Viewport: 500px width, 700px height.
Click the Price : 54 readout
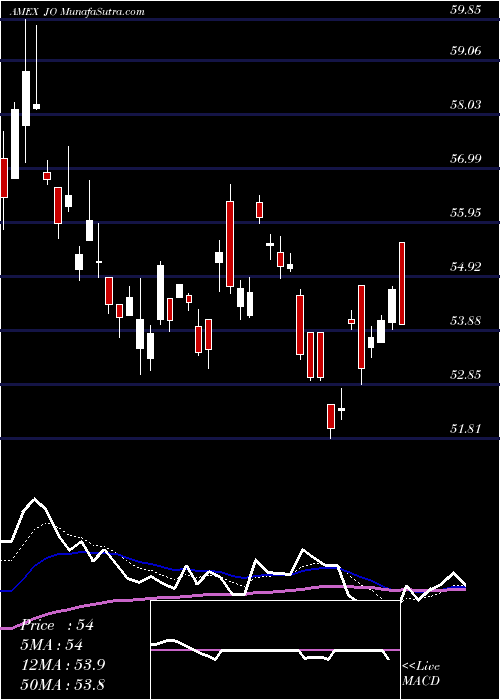(60, 625)
